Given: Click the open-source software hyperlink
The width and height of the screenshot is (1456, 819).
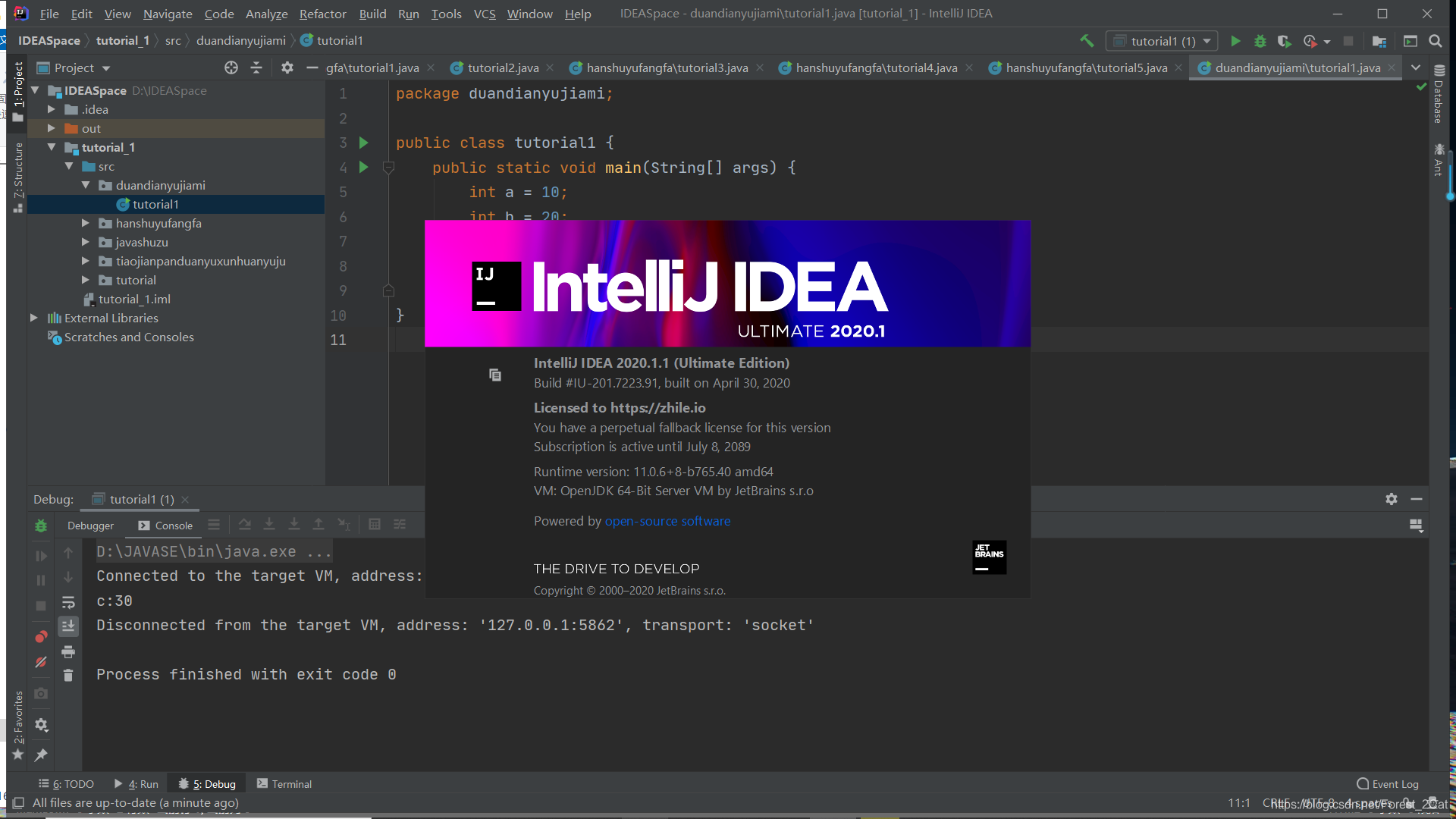Looking at the screenshot, I should click(668, 521).
